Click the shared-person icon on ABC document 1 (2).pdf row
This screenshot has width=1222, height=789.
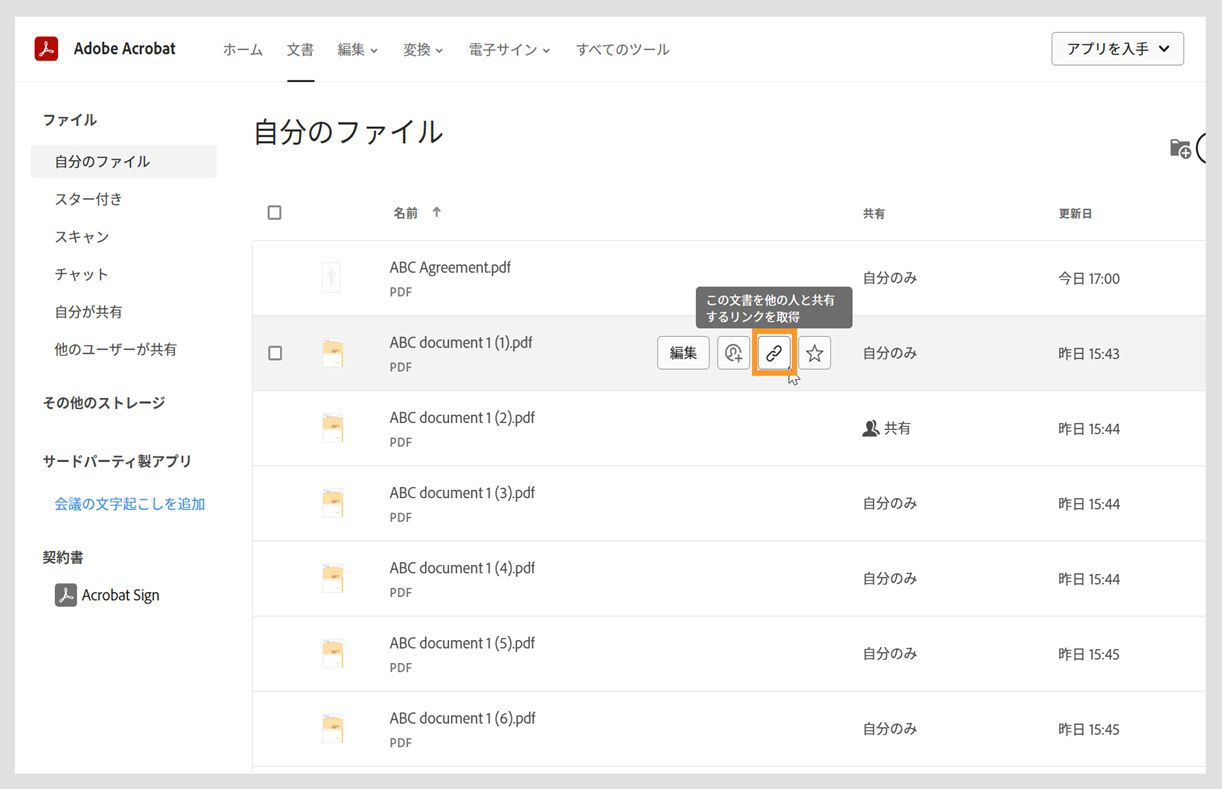point(869,427)
